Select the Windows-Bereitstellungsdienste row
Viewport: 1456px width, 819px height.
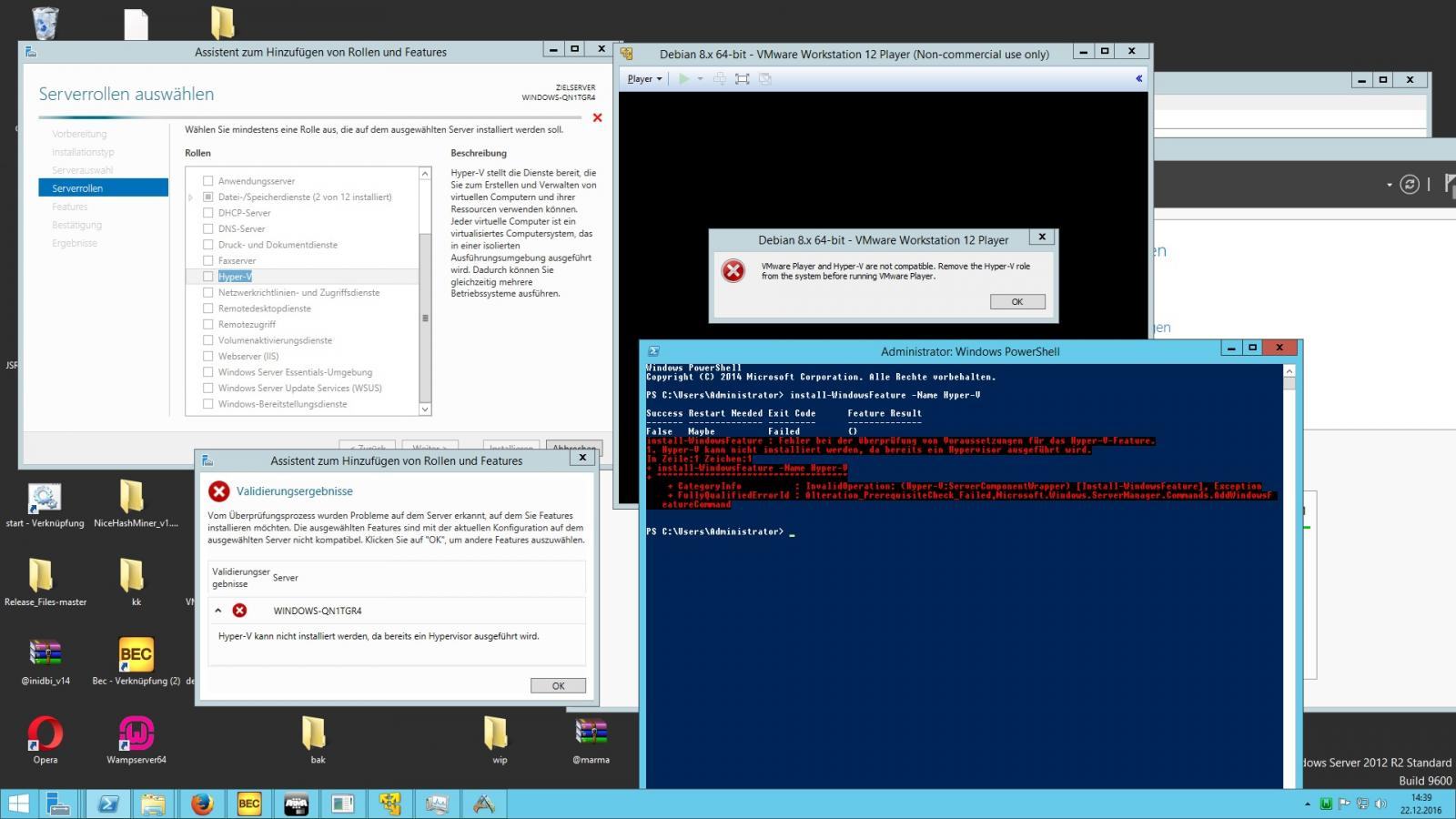coord(282,404)
